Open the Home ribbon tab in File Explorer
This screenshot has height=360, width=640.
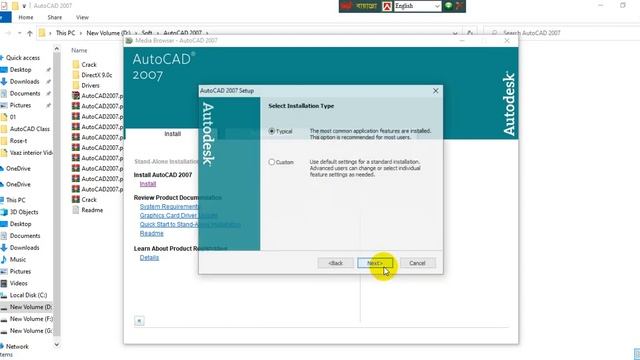(x=26, y=17)
